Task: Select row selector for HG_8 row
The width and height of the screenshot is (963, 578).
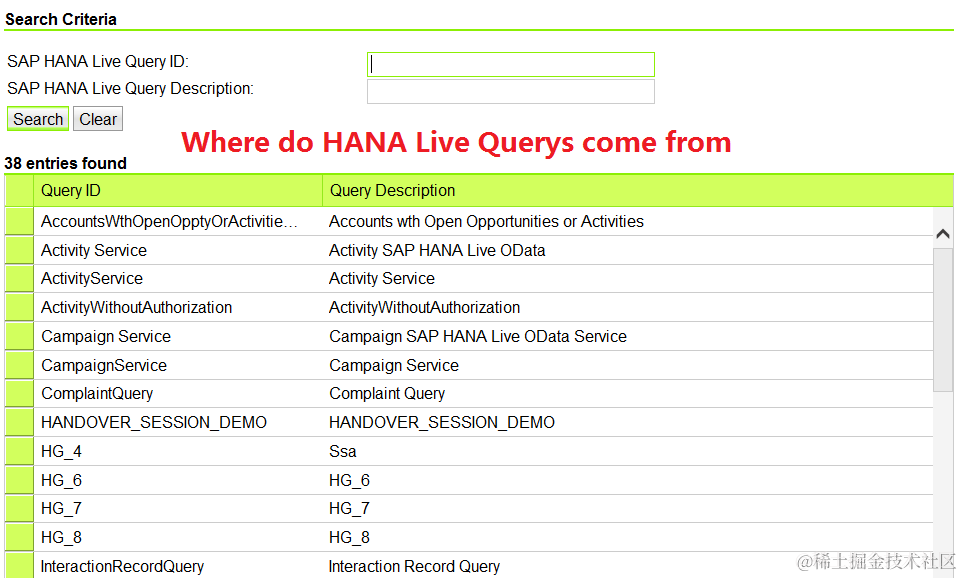Action: [19, 537]
